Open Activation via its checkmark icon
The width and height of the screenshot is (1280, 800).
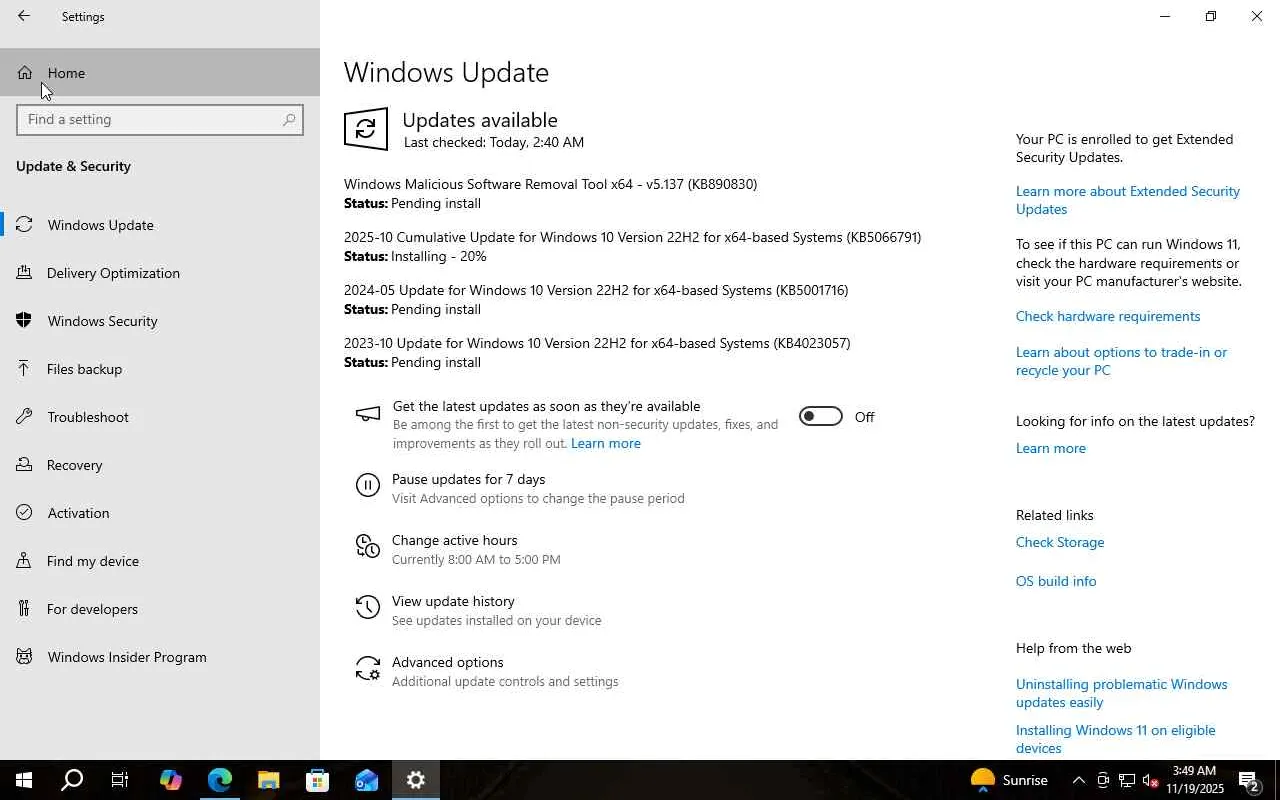point(24,513)
